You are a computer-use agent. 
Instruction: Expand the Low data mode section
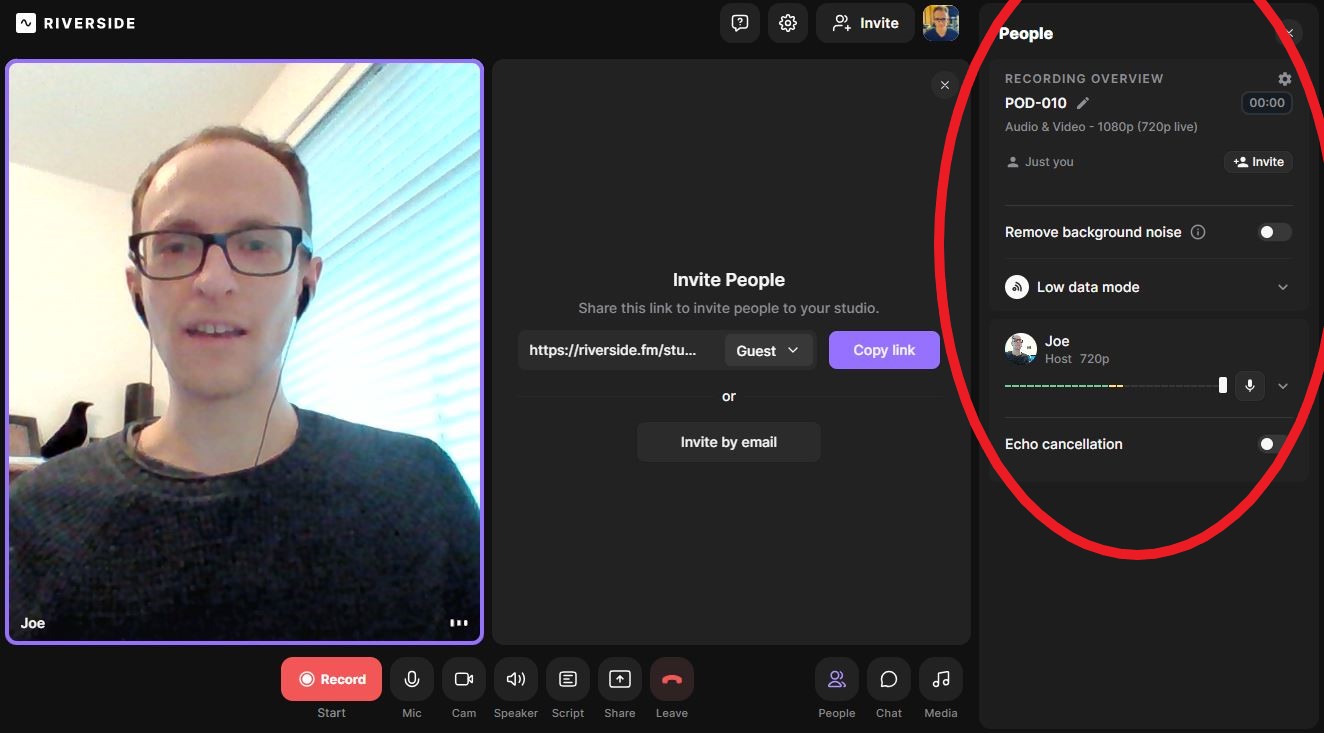tap(1283, 287)
